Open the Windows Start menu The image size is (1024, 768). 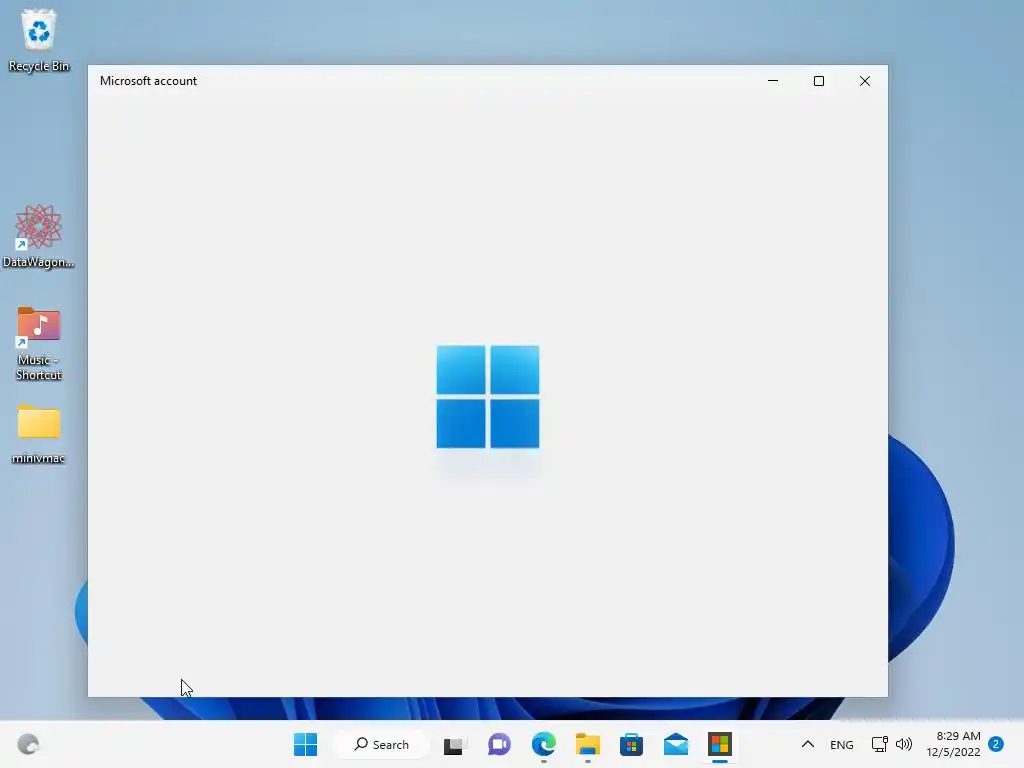pos(305,744)
